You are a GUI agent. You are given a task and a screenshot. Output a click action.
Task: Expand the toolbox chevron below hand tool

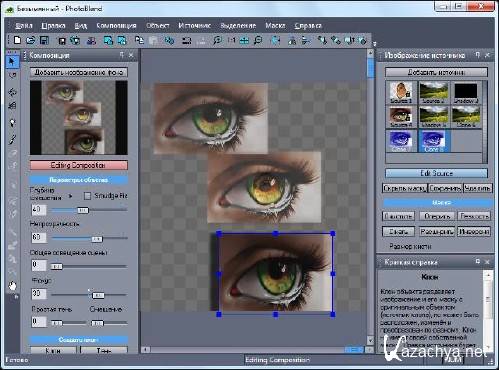point(16,296)
